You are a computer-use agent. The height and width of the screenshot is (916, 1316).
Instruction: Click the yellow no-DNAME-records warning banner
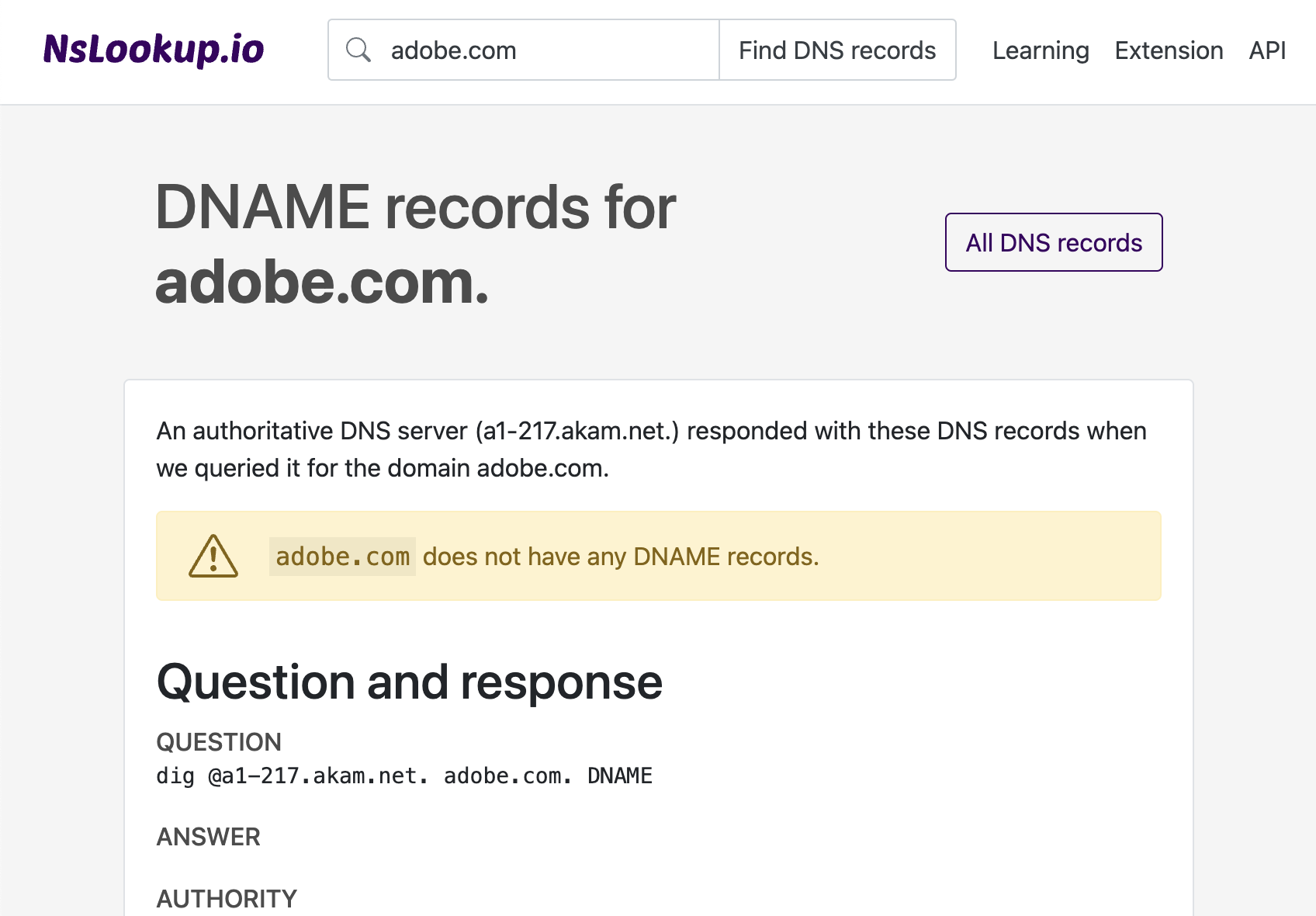(x=658, y=556)
